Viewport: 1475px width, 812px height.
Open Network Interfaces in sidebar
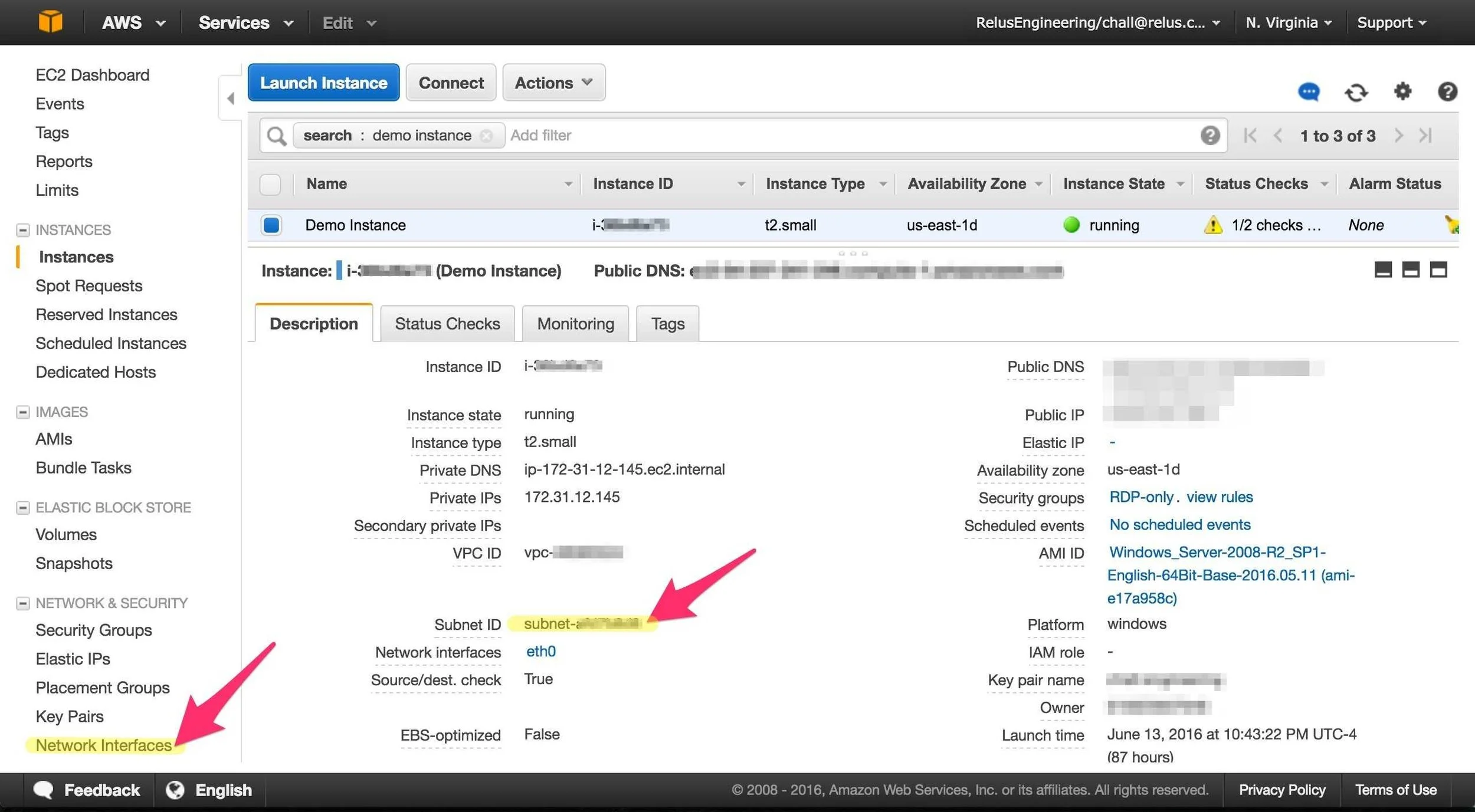pyautogui.click(x=104, y=745)
